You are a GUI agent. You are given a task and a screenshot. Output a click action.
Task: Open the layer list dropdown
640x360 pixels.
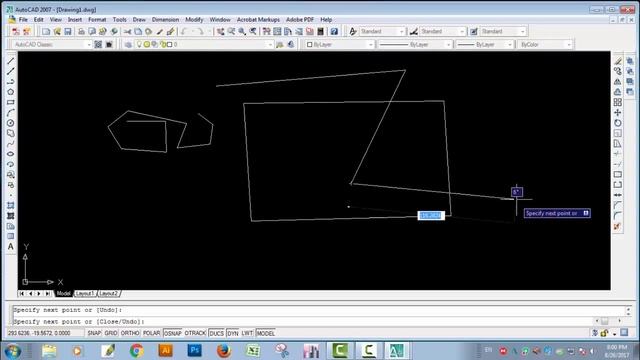pyautogui.click(x=204, y=44)
